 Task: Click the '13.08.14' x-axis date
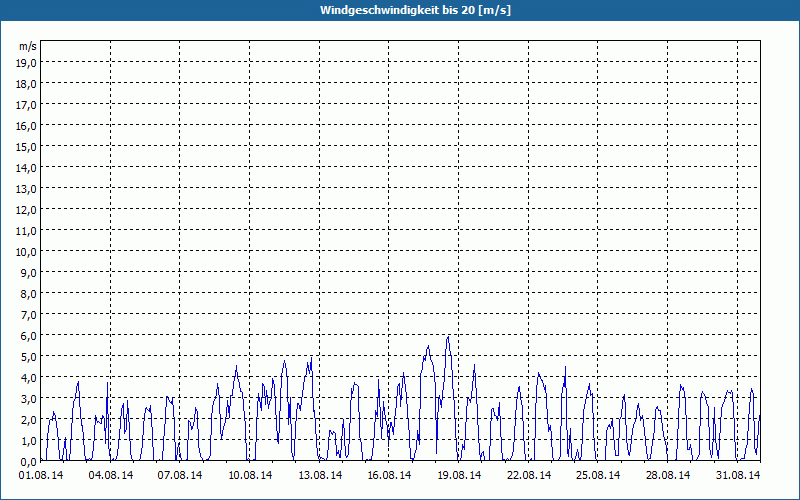click(x=320, y=475)
